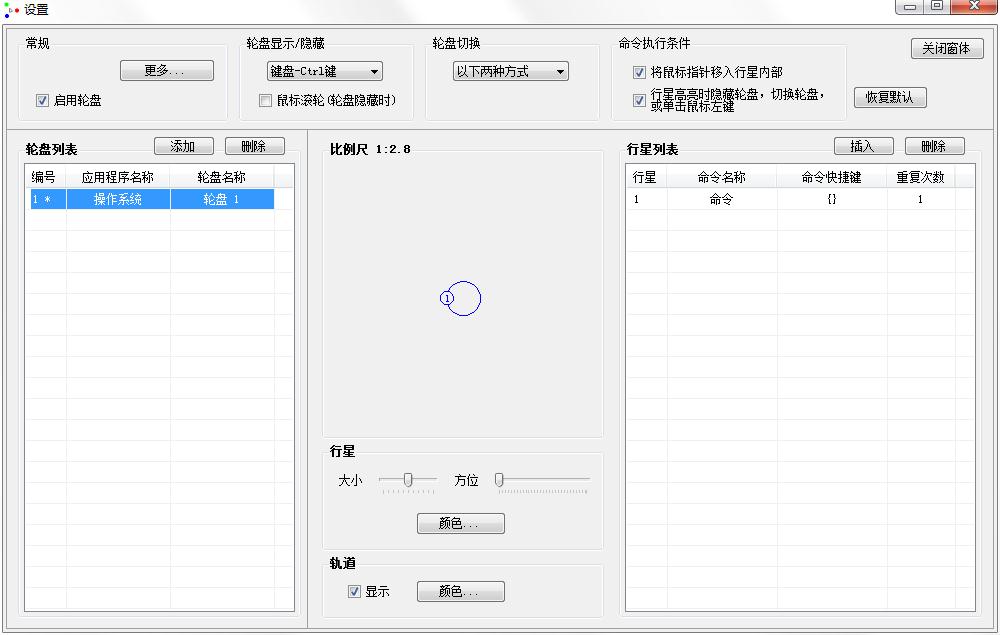Screen dimensions: 1000x635
Task: Enable the 鼠标滚轮 checkbox
Action: tap(265, 100)
